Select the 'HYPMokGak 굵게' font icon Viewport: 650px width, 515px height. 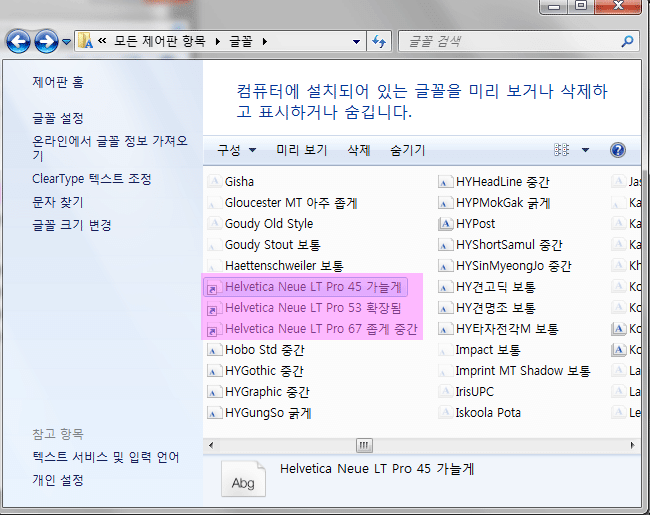point(445,202)
